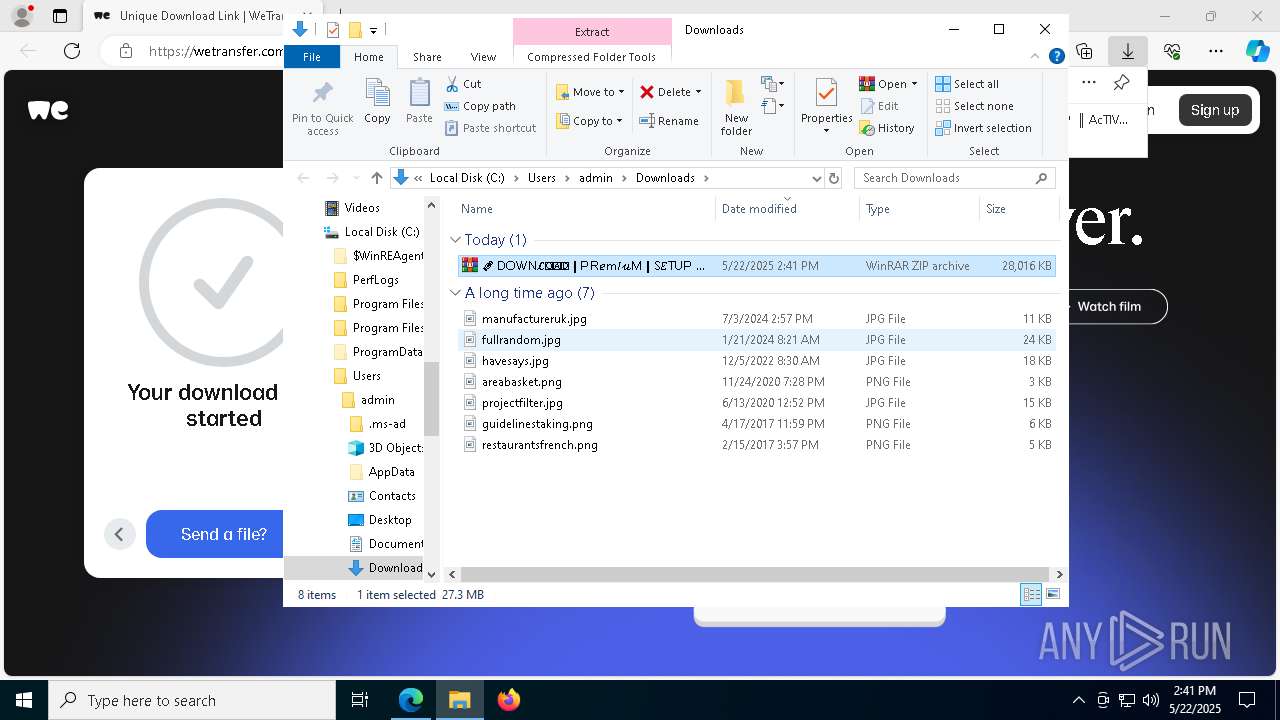Switch to the Home ribbon tab
Image resolution: width=1280 pixels, height=720 pixels.
368,57
